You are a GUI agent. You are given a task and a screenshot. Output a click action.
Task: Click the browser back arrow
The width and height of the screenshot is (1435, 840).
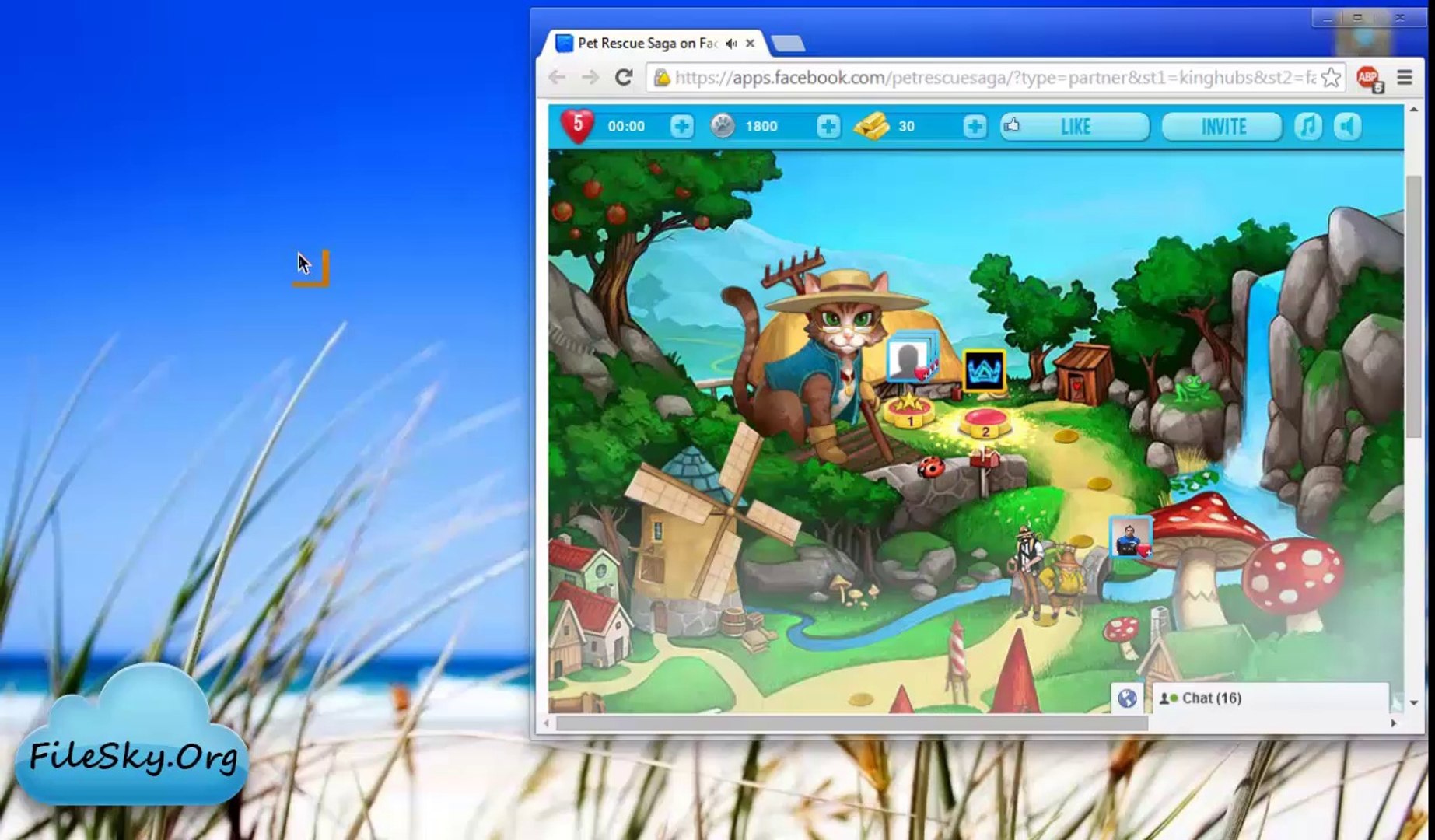[556, 77]
